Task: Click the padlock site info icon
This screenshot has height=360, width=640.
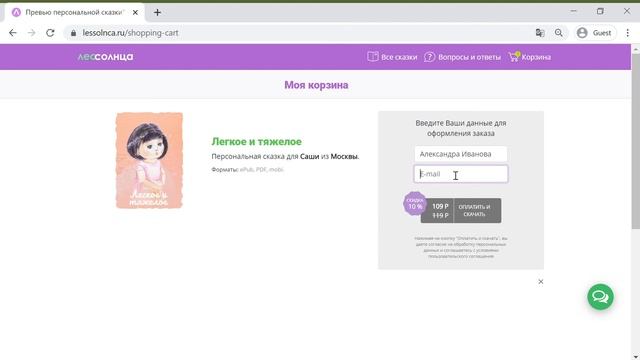Action: coord(73,33)
